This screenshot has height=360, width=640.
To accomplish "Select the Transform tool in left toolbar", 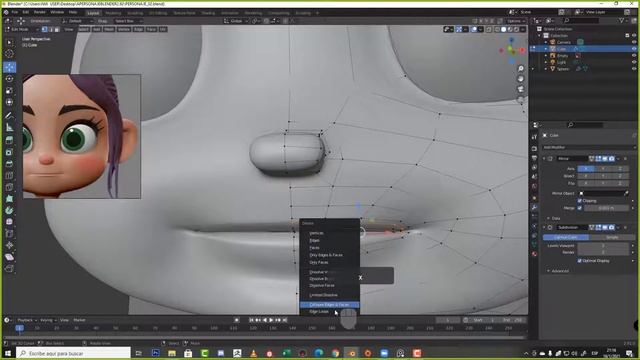I will coord(9,102).
